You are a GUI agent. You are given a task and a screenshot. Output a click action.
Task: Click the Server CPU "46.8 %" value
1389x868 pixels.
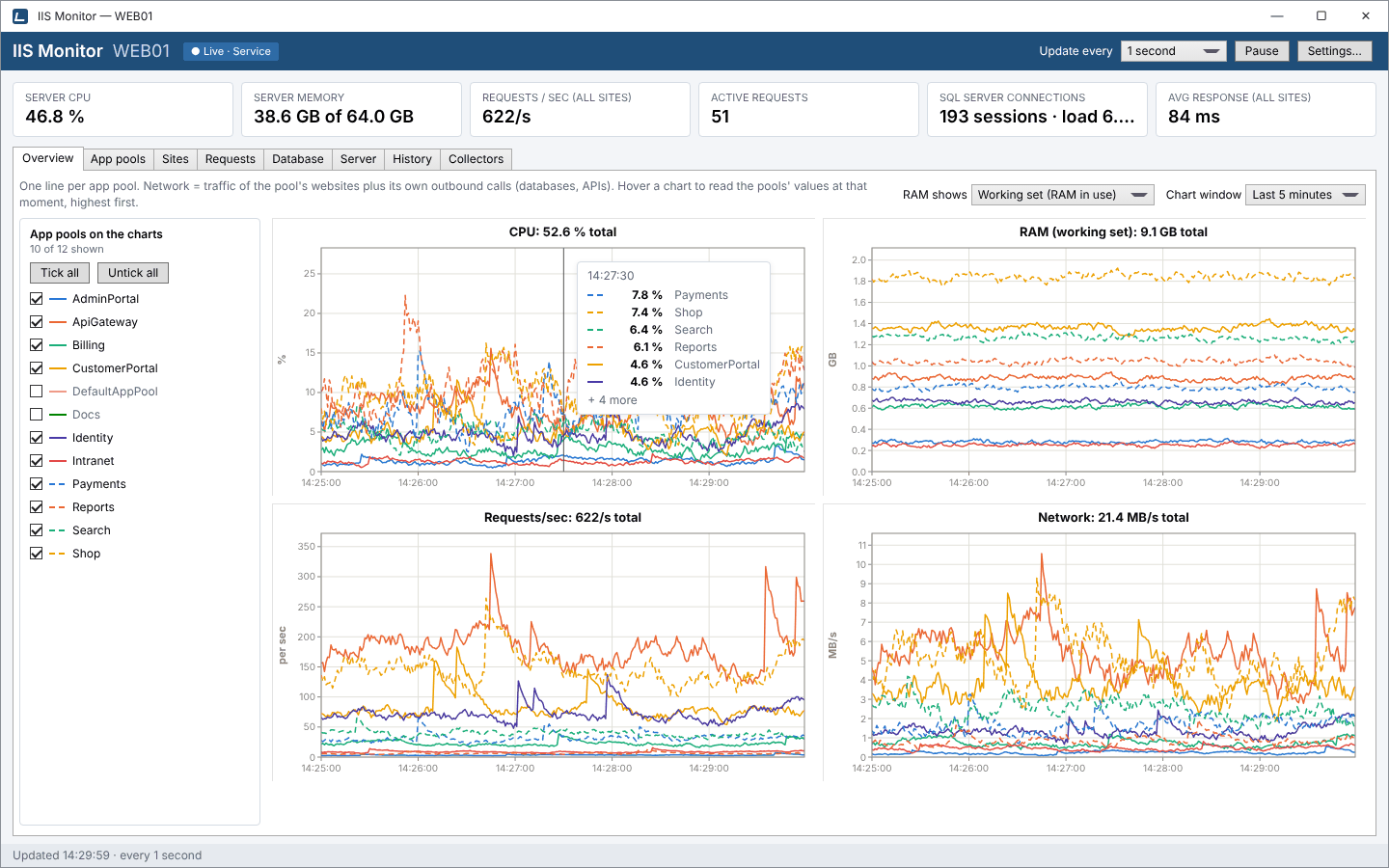coord(55,117)
